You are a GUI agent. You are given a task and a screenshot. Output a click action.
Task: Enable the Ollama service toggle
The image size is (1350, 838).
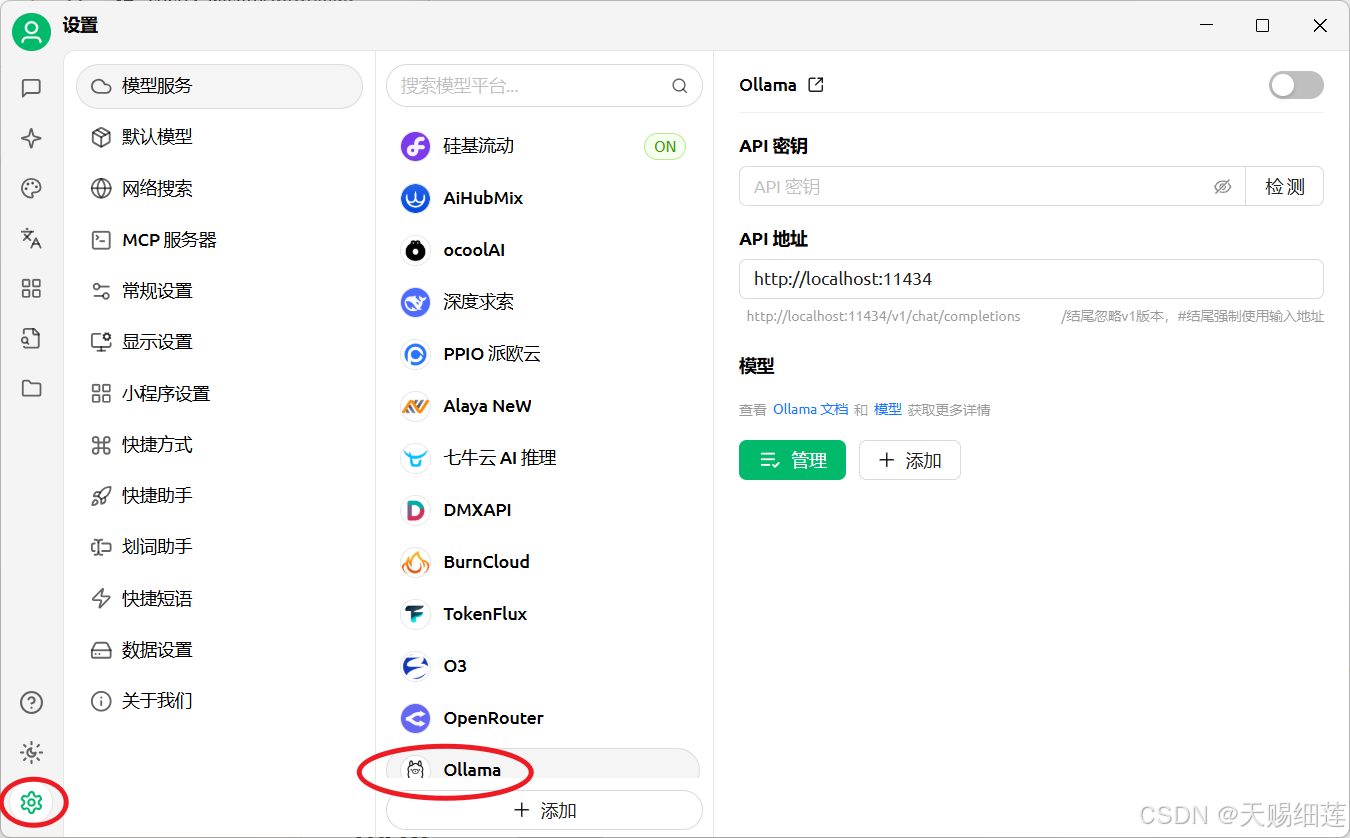(x=1296, y=85)
